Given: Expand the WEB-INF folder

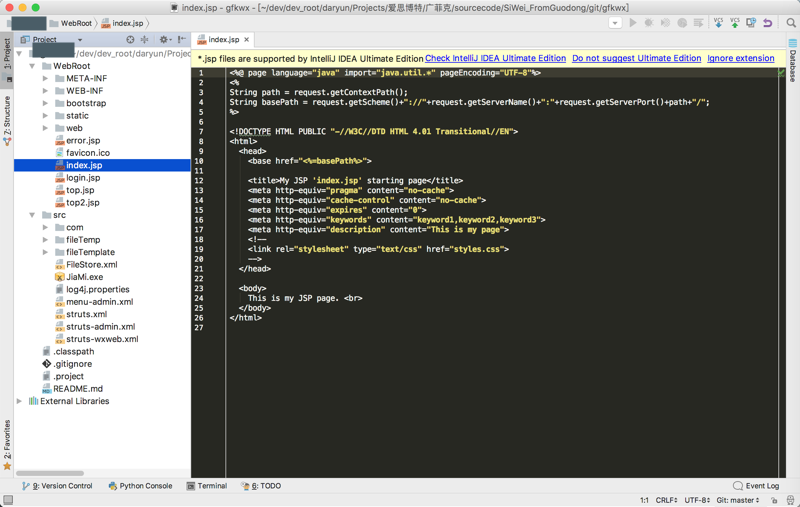Looking at the screenshot, I should pos(45,91).
